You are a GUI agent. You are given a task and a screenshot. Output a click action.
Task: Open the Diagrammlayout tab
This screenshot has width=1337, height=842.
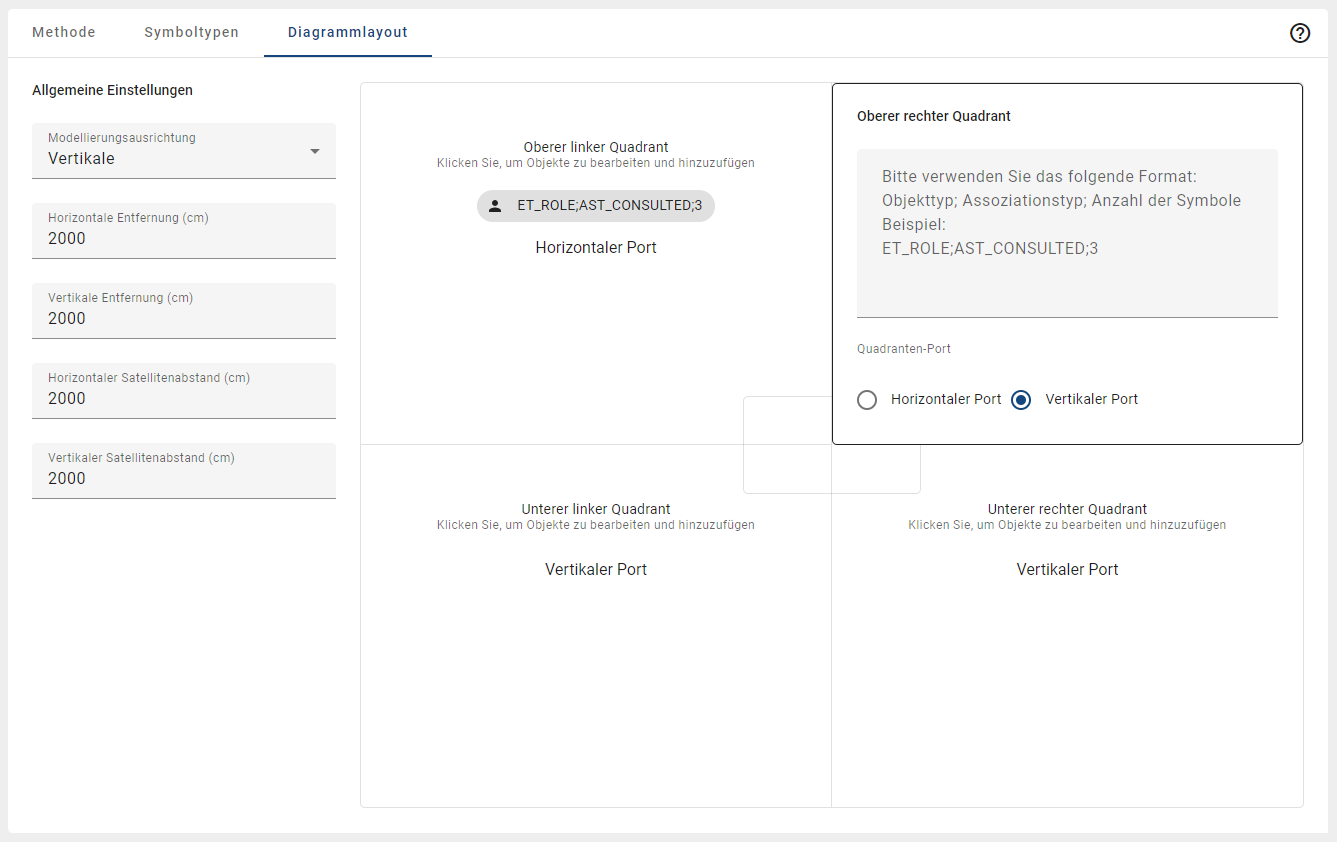click(x=347, y=32)
